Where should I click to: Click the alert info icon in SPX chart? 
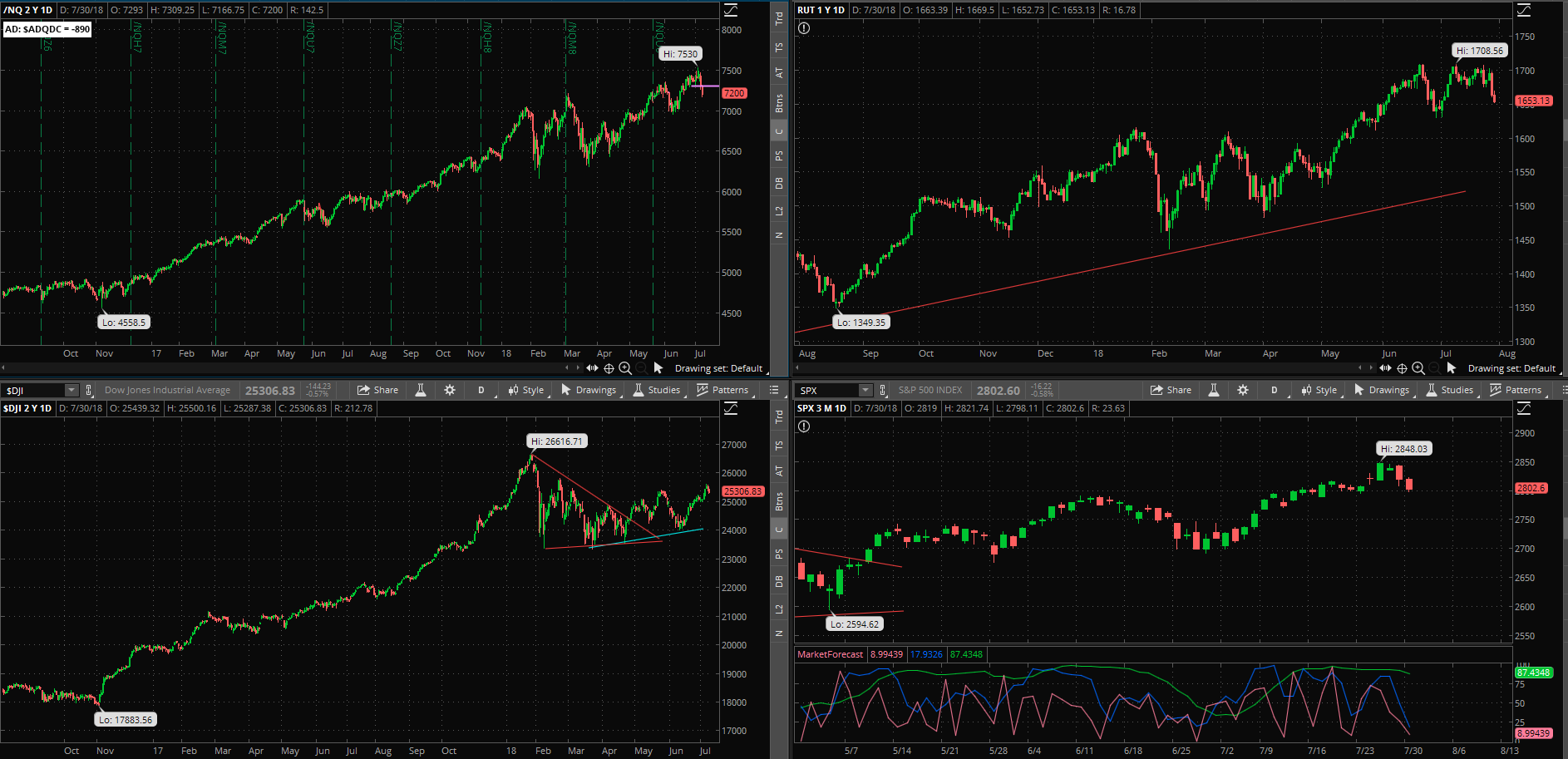tap(804, 426)
